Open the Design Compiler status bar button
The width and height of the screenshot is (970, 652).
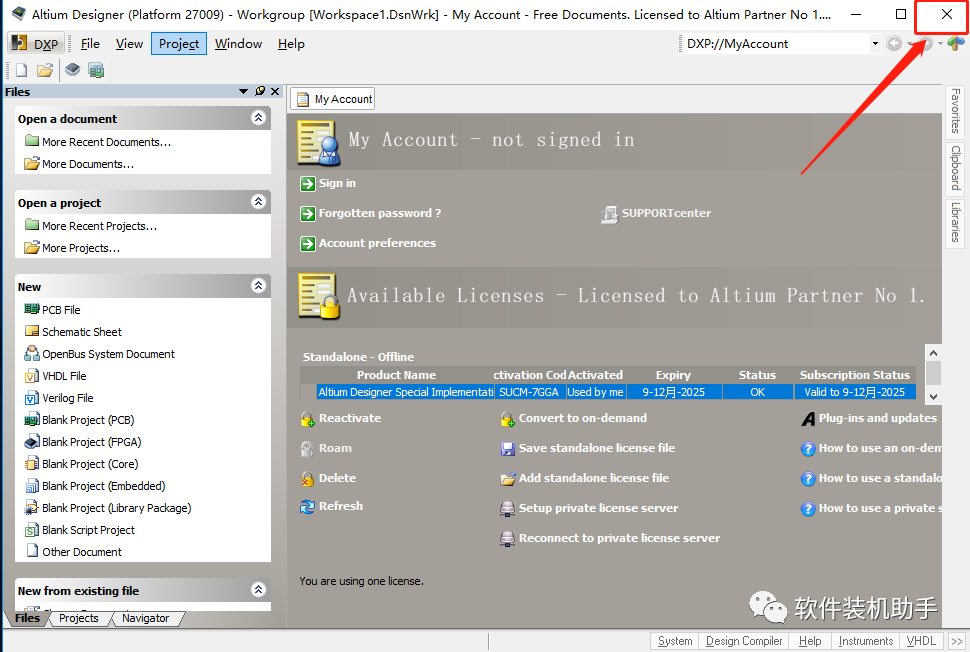click(x=744, y=641)
